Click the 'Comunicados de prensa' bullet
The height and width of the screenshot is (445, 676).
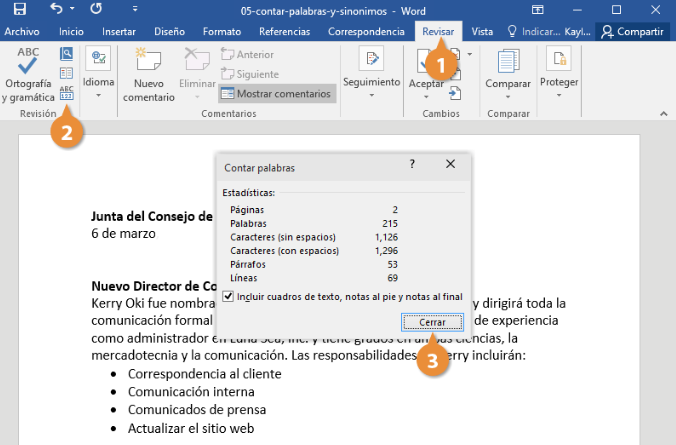(x=197, y=410)
